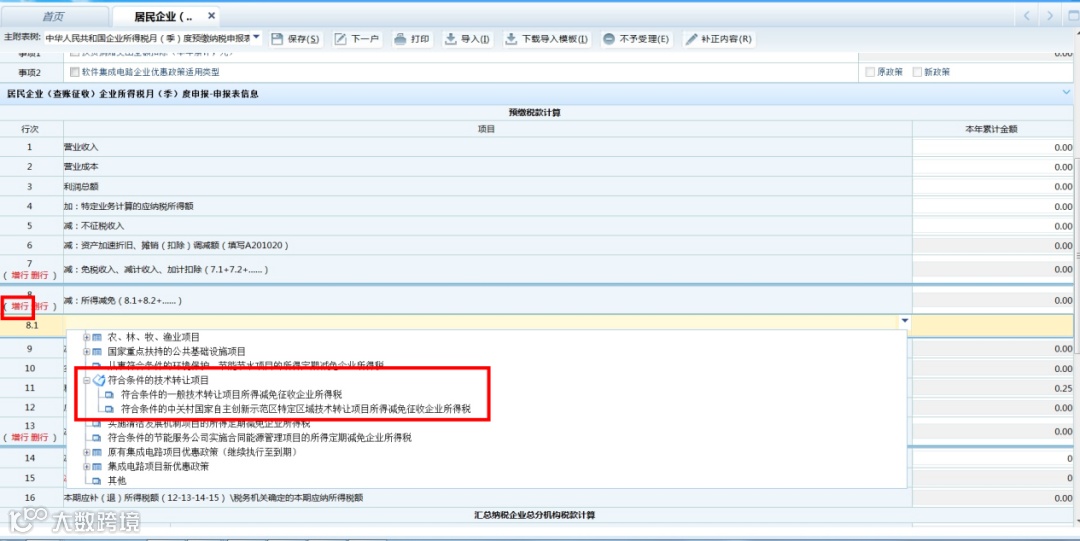
Task: Click the 行次 column header
Action: [x=30, y=128]
